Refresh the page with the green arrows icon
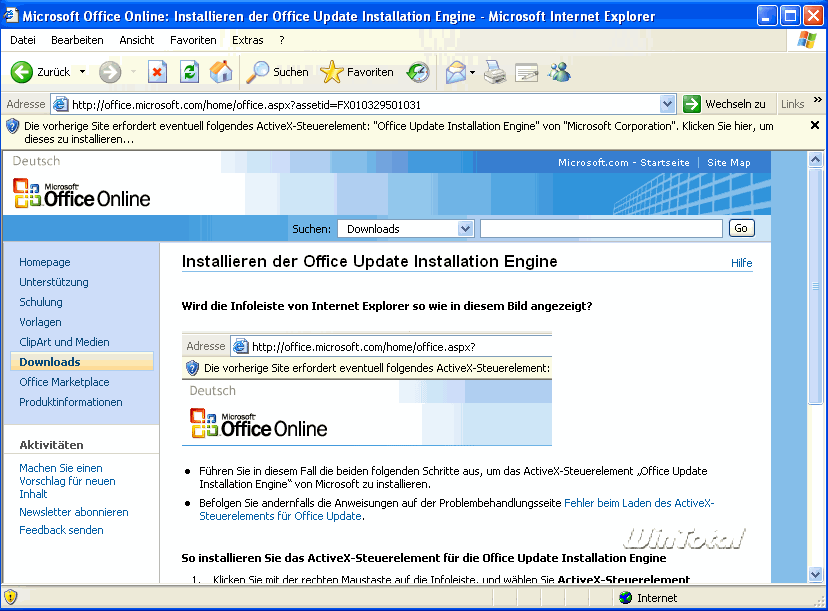 click(x=189, y=72)
